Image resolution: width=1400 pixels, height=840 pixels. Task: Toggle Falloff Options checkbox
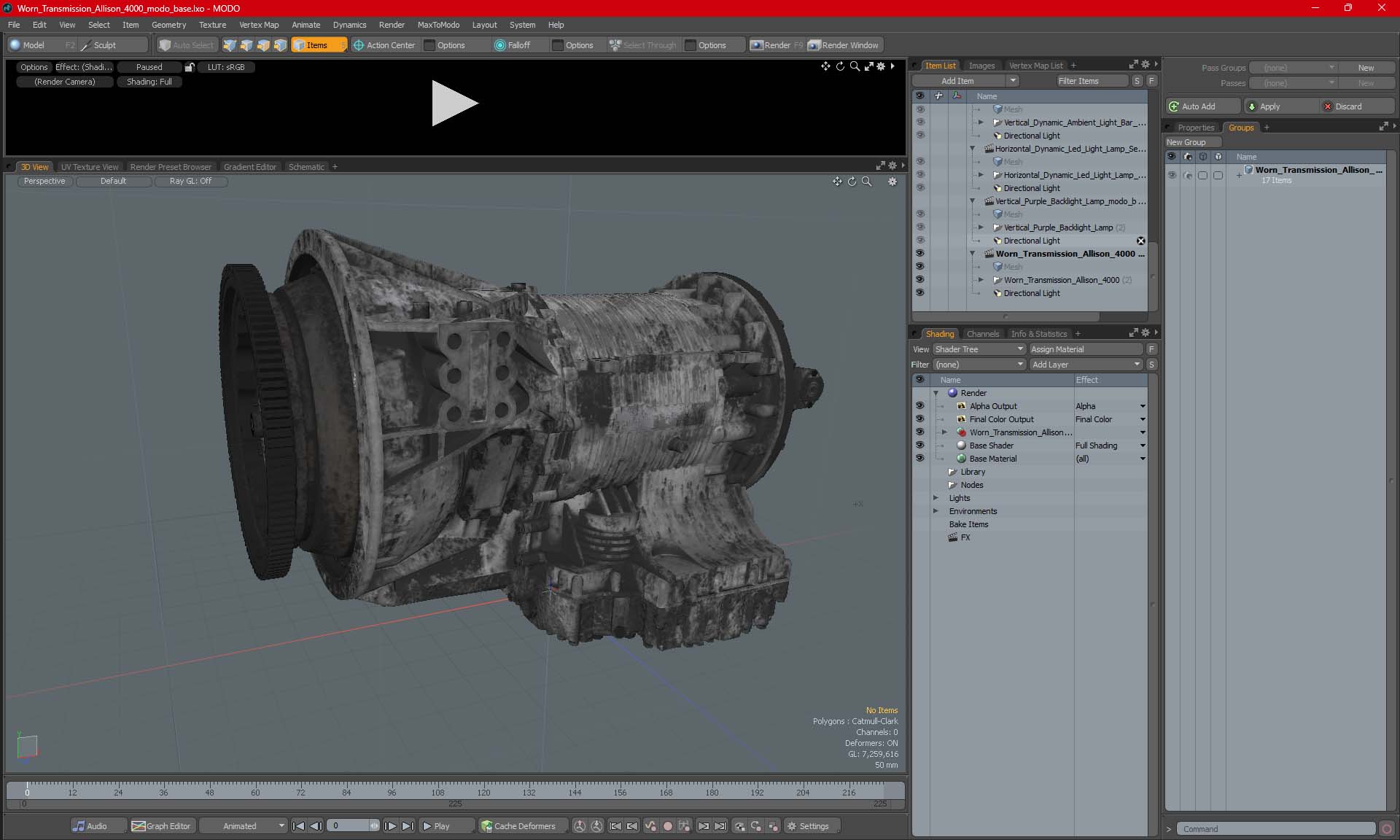pyautogui.click(x=558, y=45)
